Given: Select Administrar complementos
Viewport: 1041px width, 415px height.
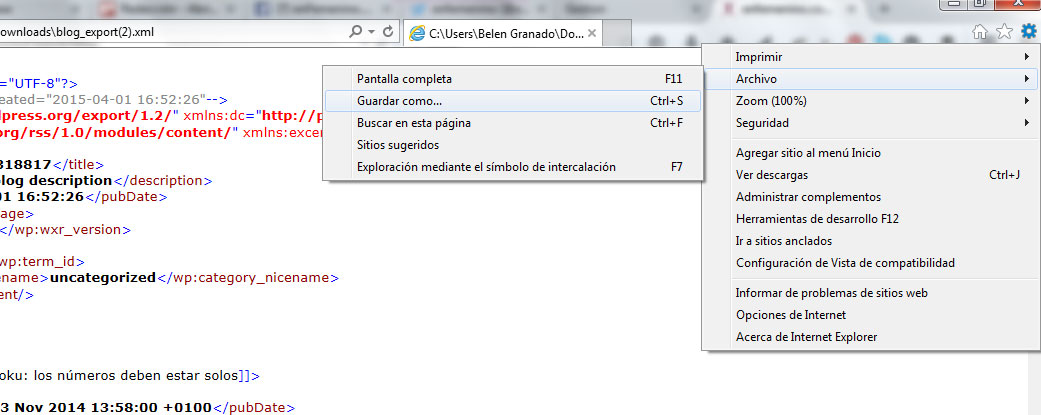Looking at the screenshot, I should coord(808,197).
